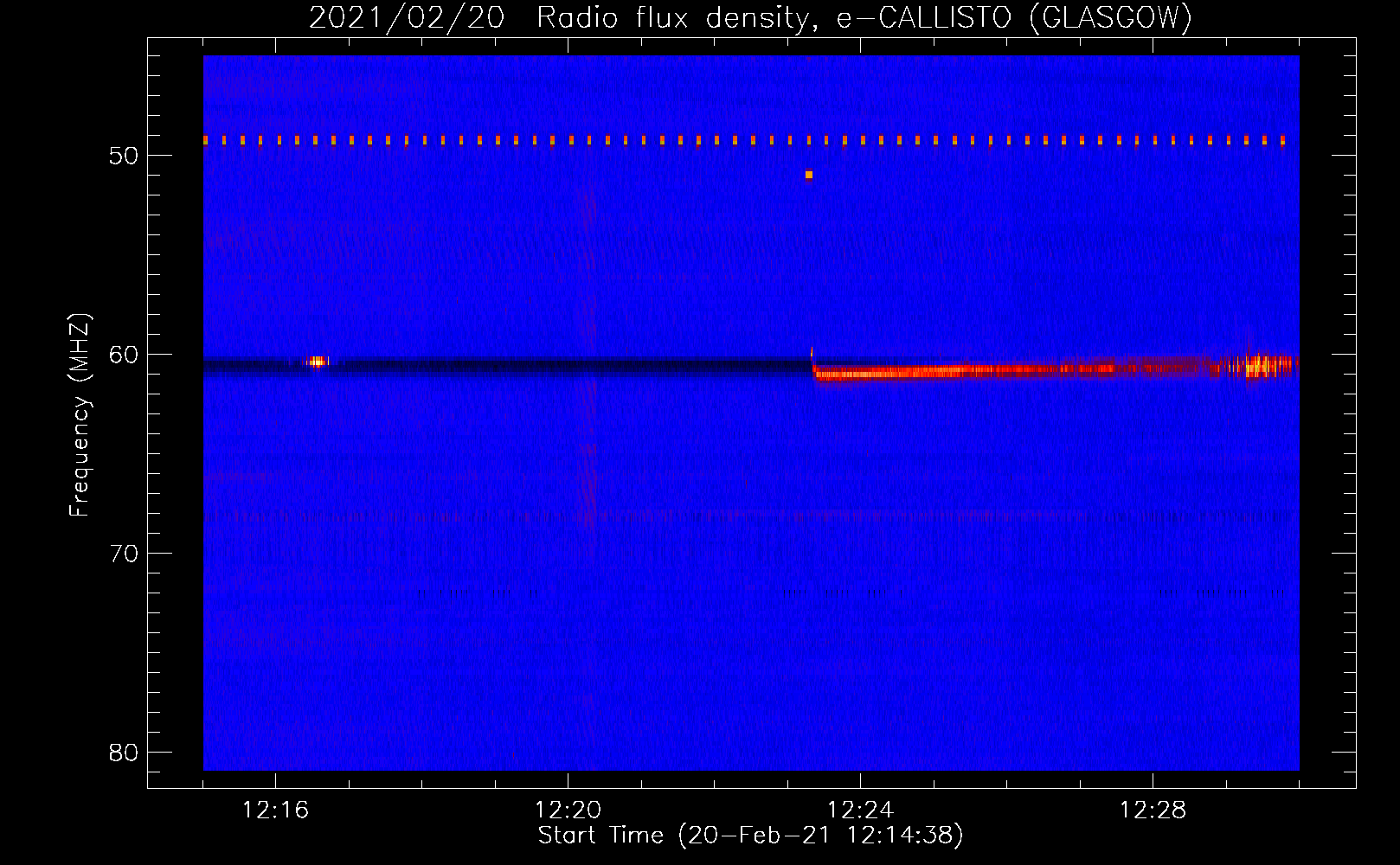Click the 12:28 time tick label

tap(1153, 811)
